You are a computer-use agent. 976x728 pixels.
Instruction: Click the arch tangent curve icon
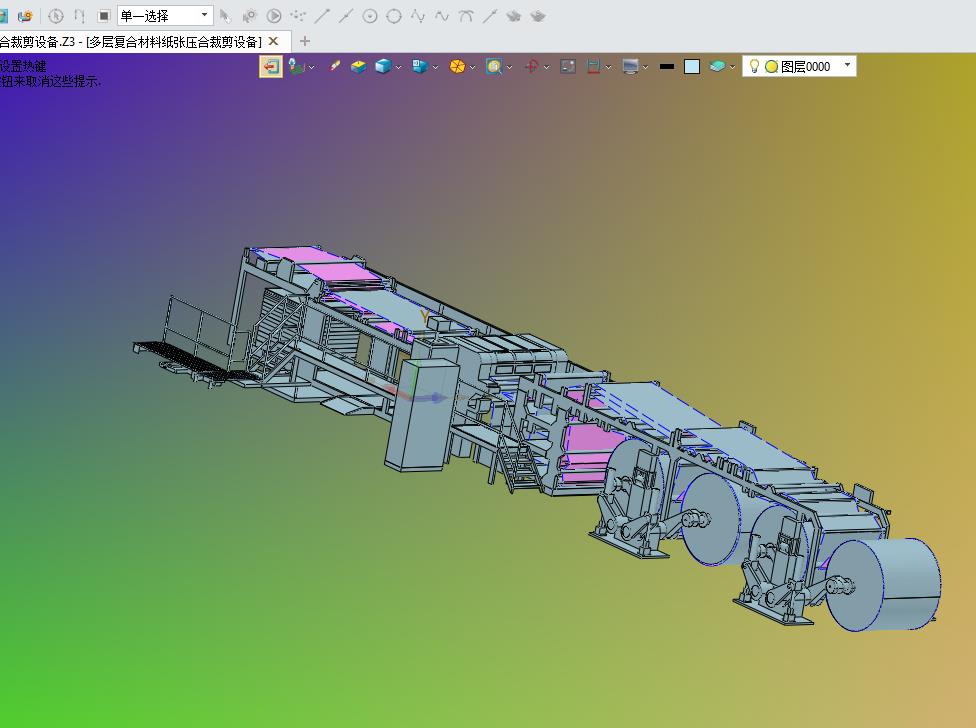pos(466,16)
